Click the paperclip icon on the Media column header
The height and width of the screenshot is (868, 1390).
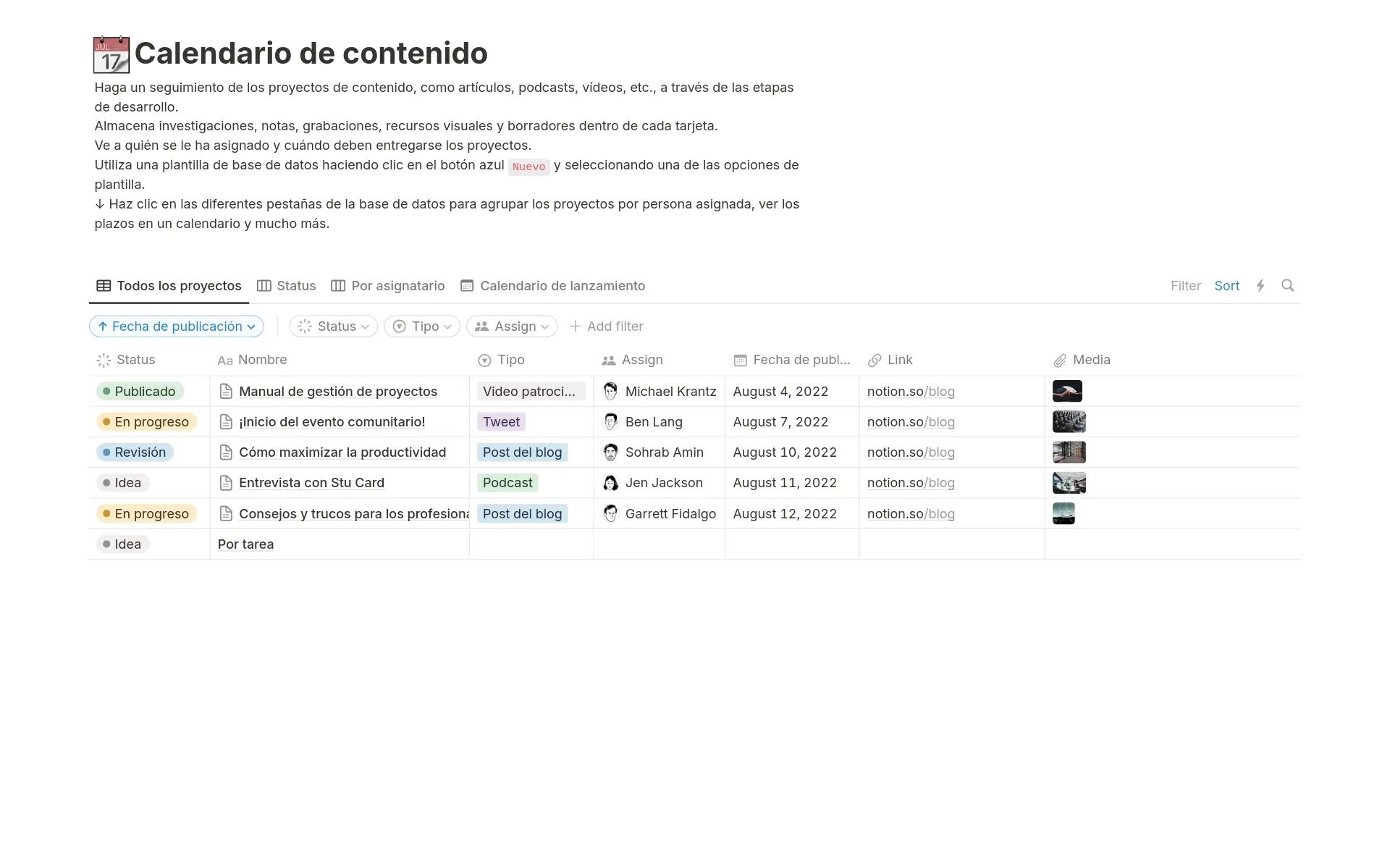pos(1061,360)
